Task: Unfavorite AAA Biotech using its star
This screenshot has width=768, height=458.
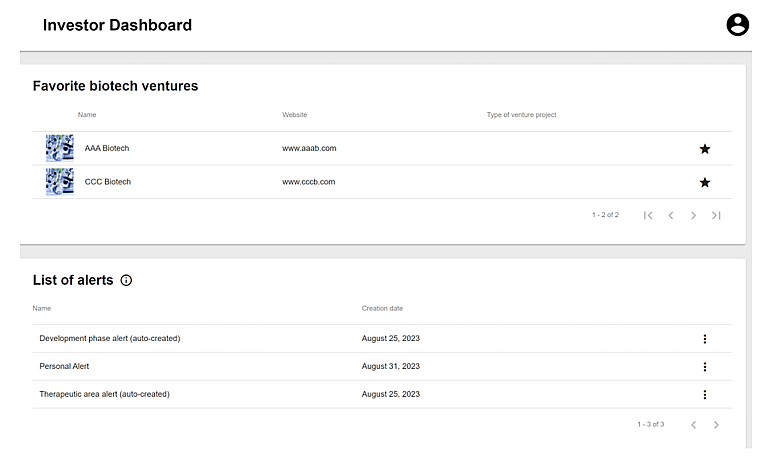Action: [x=704, y=149]
